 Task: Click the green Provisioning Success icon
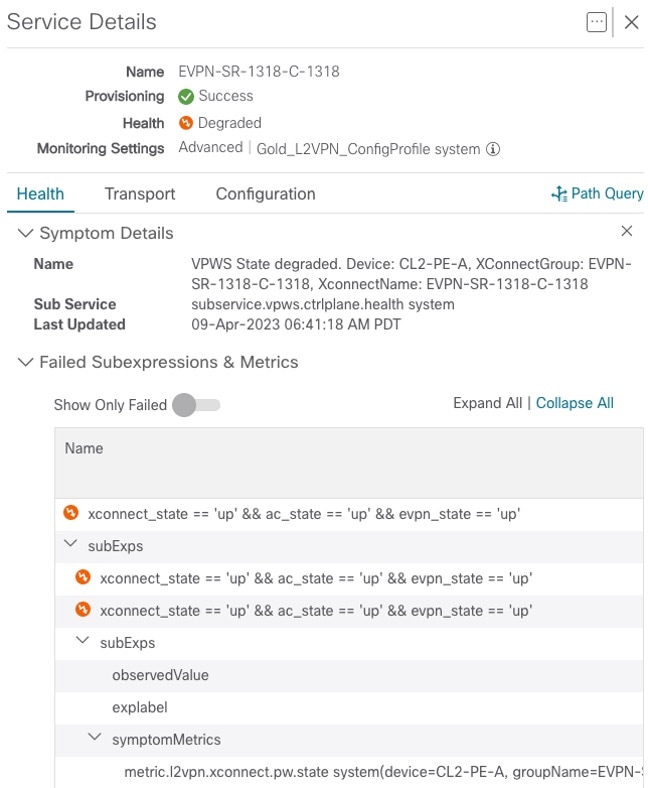tap(186, 97)
